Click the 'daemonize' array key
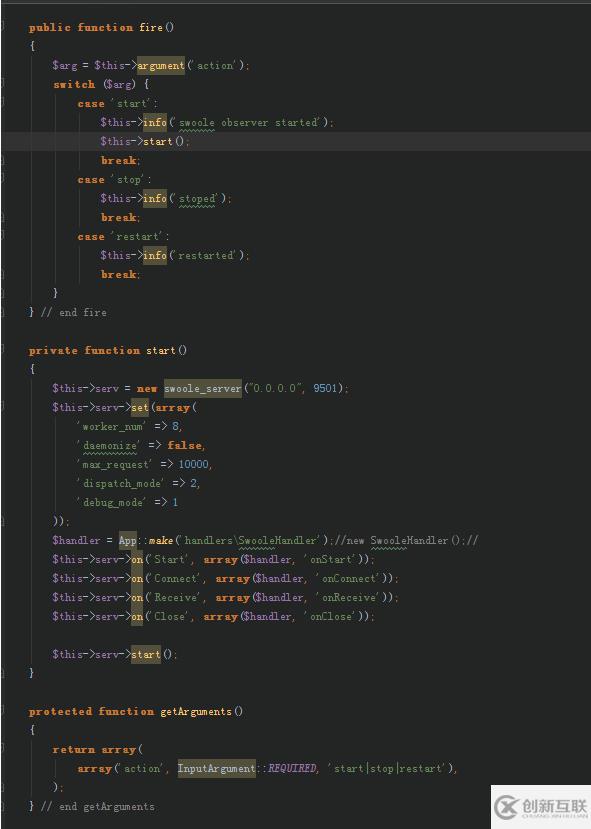 tap(110, 446)
